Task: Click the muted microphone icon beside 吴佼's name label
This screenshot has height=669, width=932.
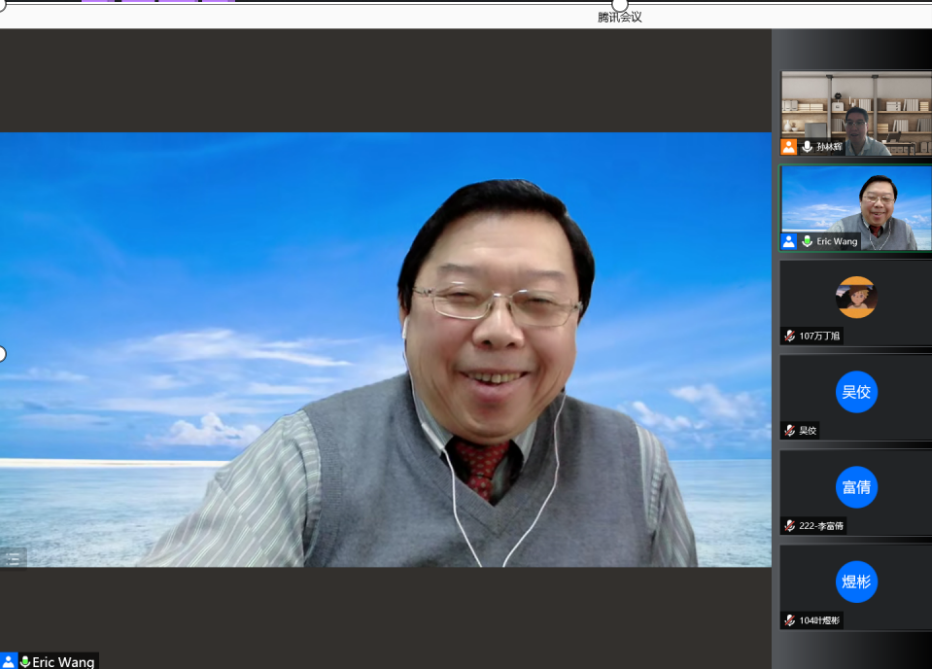Action: click(x=790, y=431)
